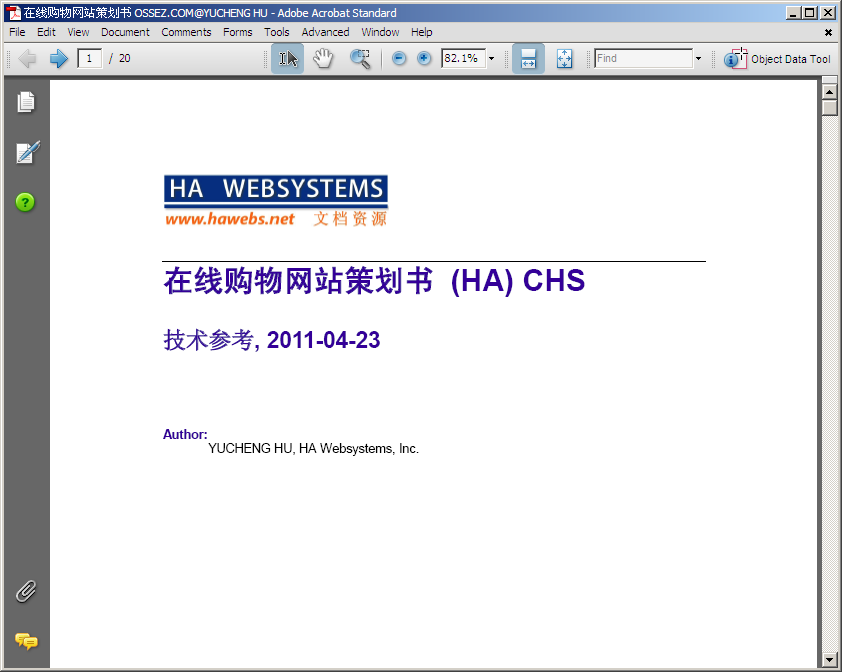Open the Advanced menu
842x672 pixels.
tap(325, 32)
